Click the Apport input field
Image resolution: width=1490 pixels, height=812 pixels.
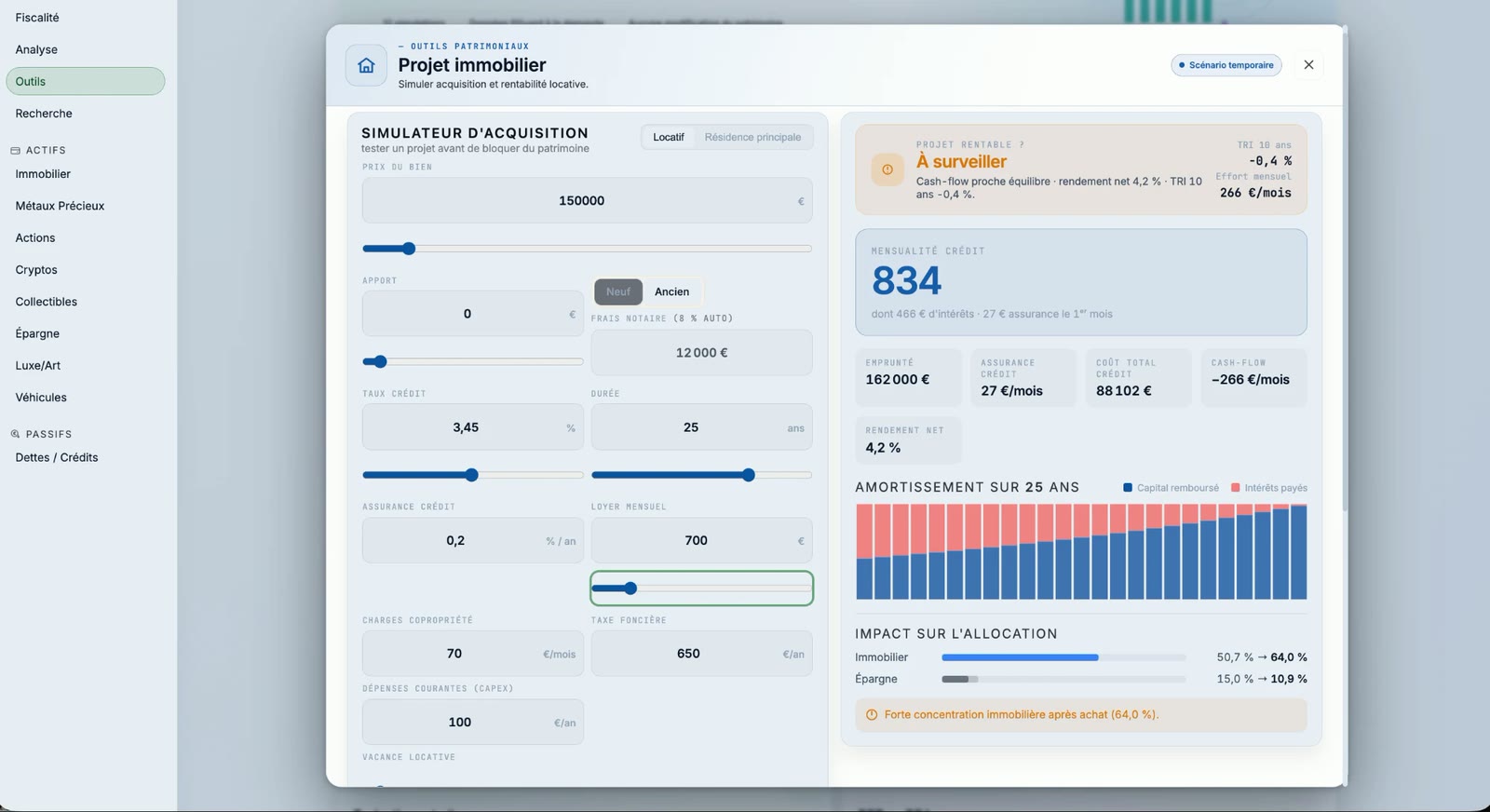click(473, 314)
